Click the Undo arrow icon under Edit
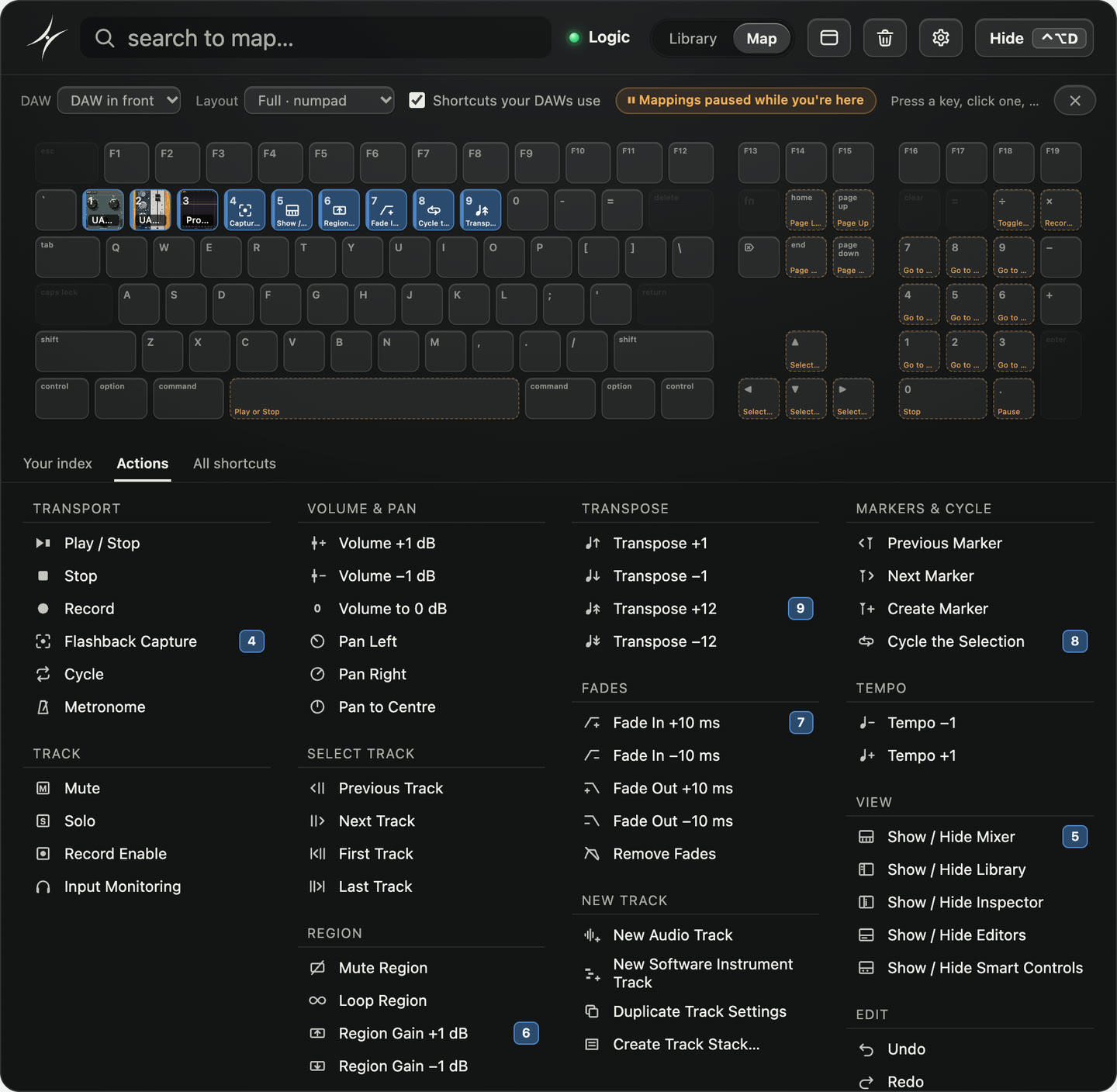Viewport: 1117px width, 1092px height. (x=866, y=1049)
